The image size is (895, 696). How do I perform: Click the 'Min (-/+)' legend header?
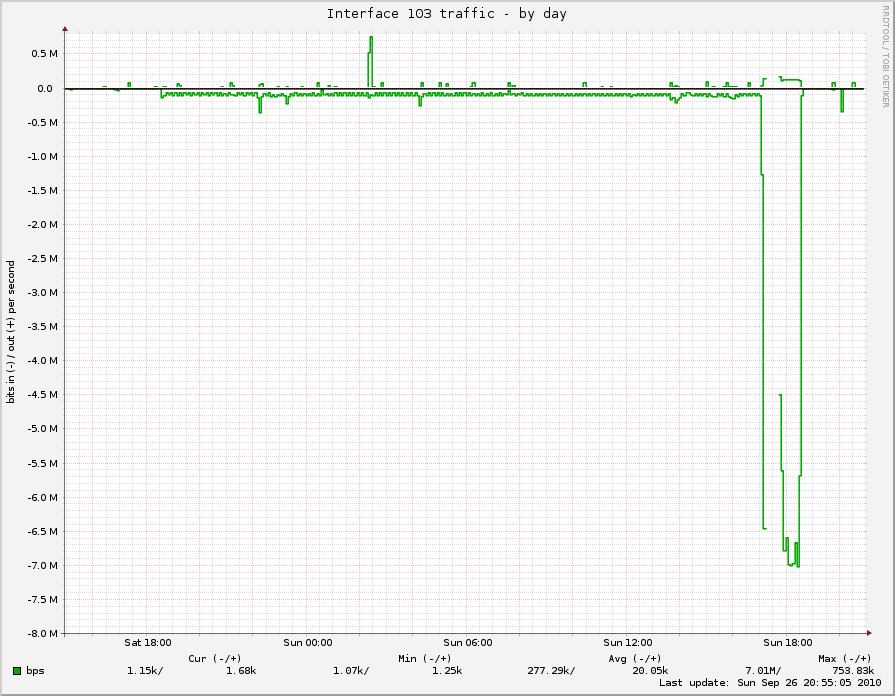pos(424,658)
